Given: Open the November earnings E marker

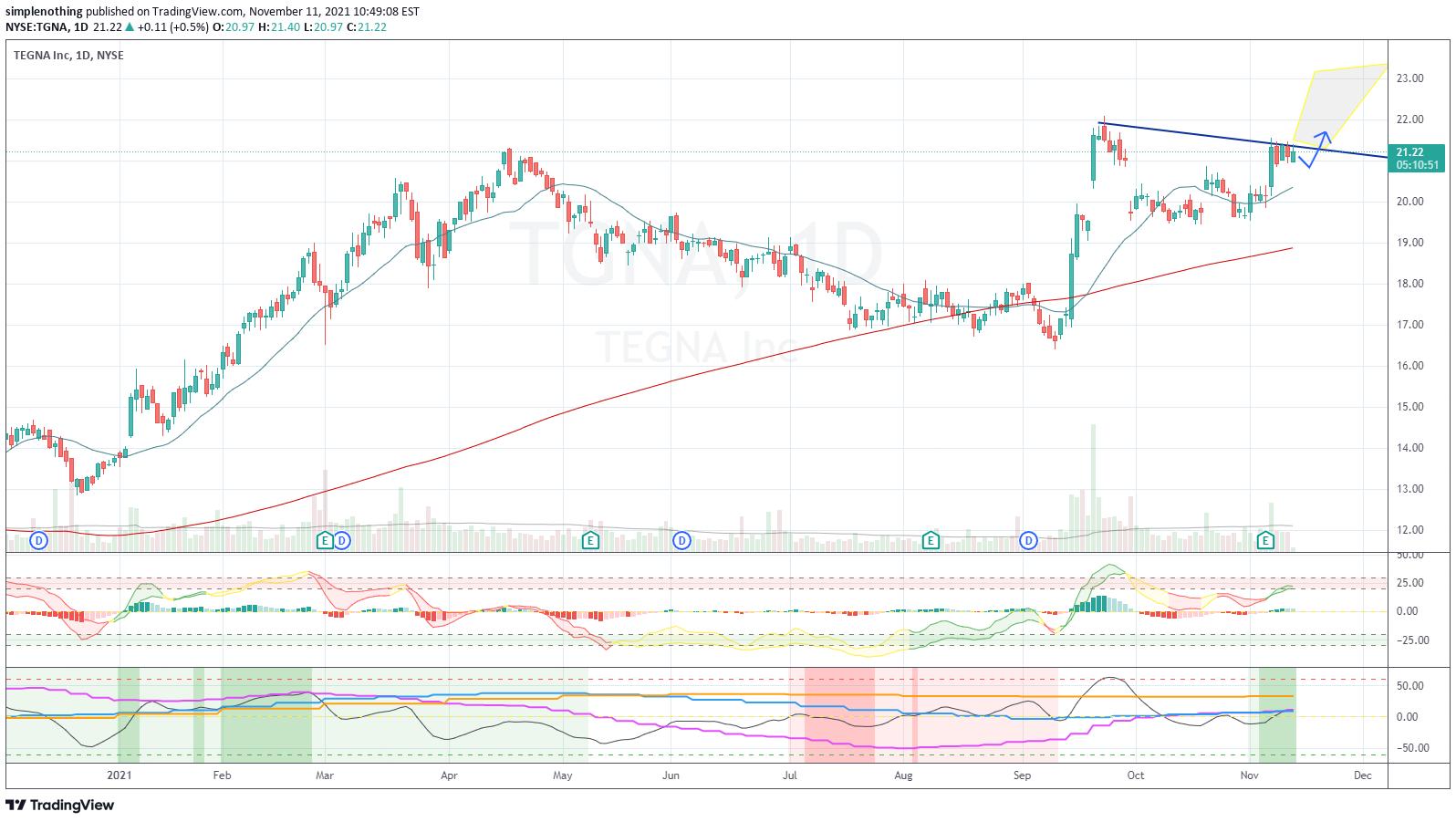Looking at the screenshot, I should coord(1265,541).
